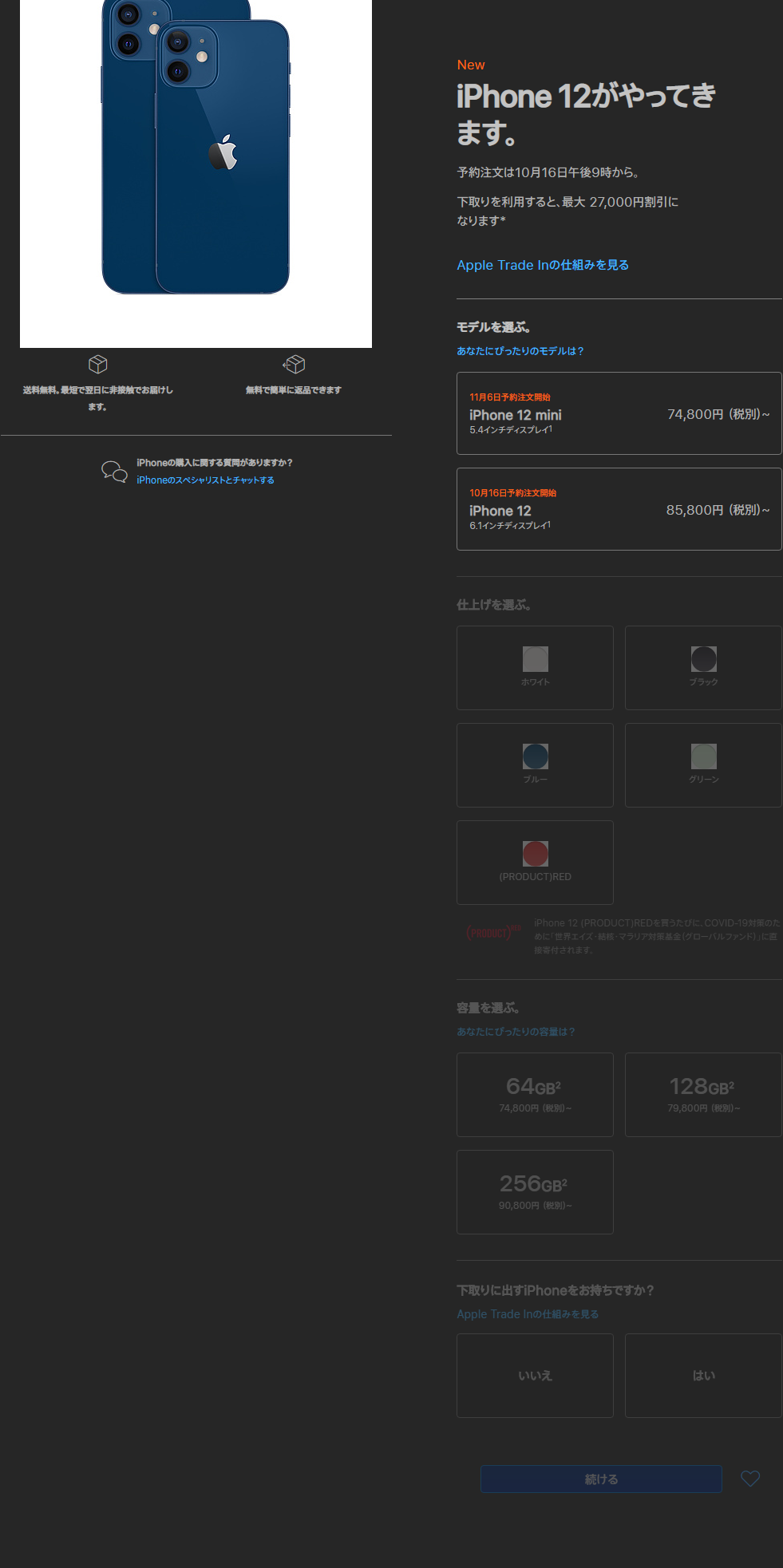The image size is (783, 1568).
Task: Open the iPhone specialist chat link
Action: tap(205, 480)
